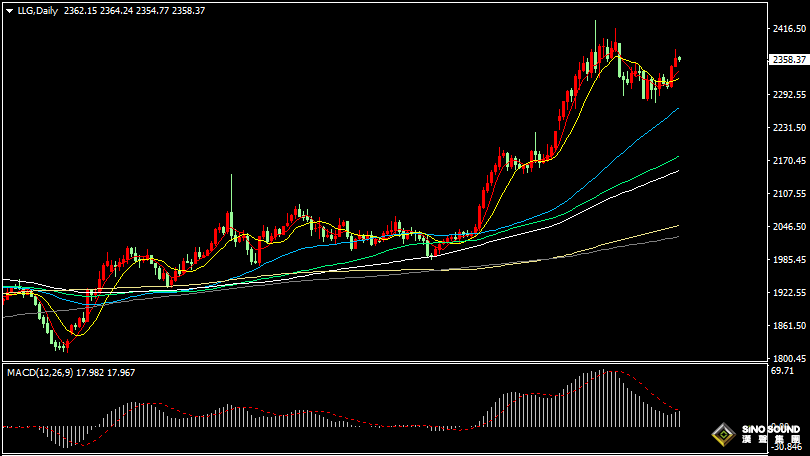Click the 1800.45 price axis label
810x456 pixels.
(x=789, y=359)
